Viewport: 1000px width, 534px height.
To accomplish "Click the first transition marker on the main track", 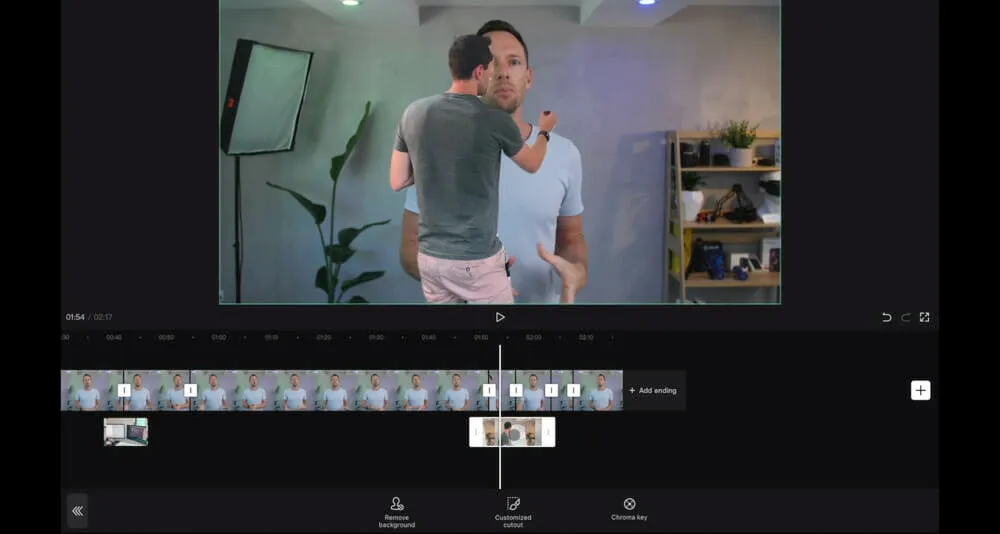I will tap(124, 390).
